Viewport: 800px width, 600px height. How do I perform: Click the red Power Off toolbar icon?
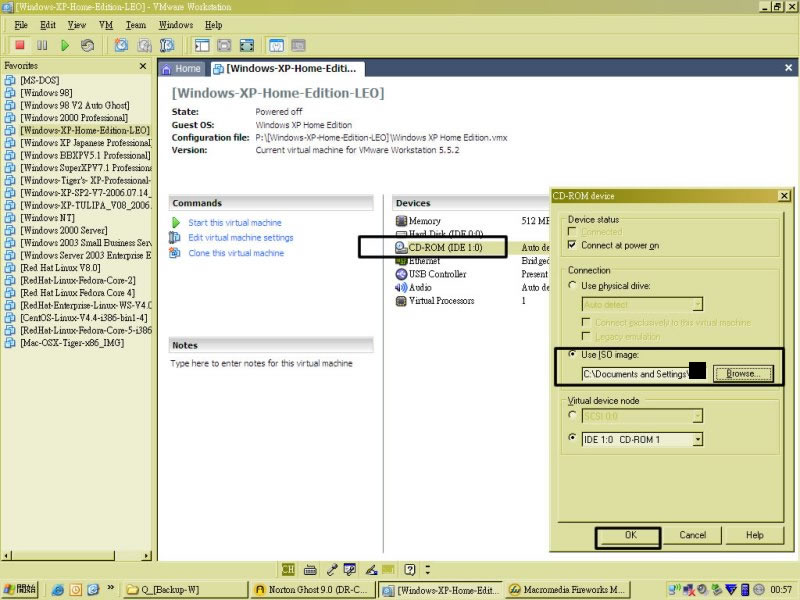[x=20, y=45]
